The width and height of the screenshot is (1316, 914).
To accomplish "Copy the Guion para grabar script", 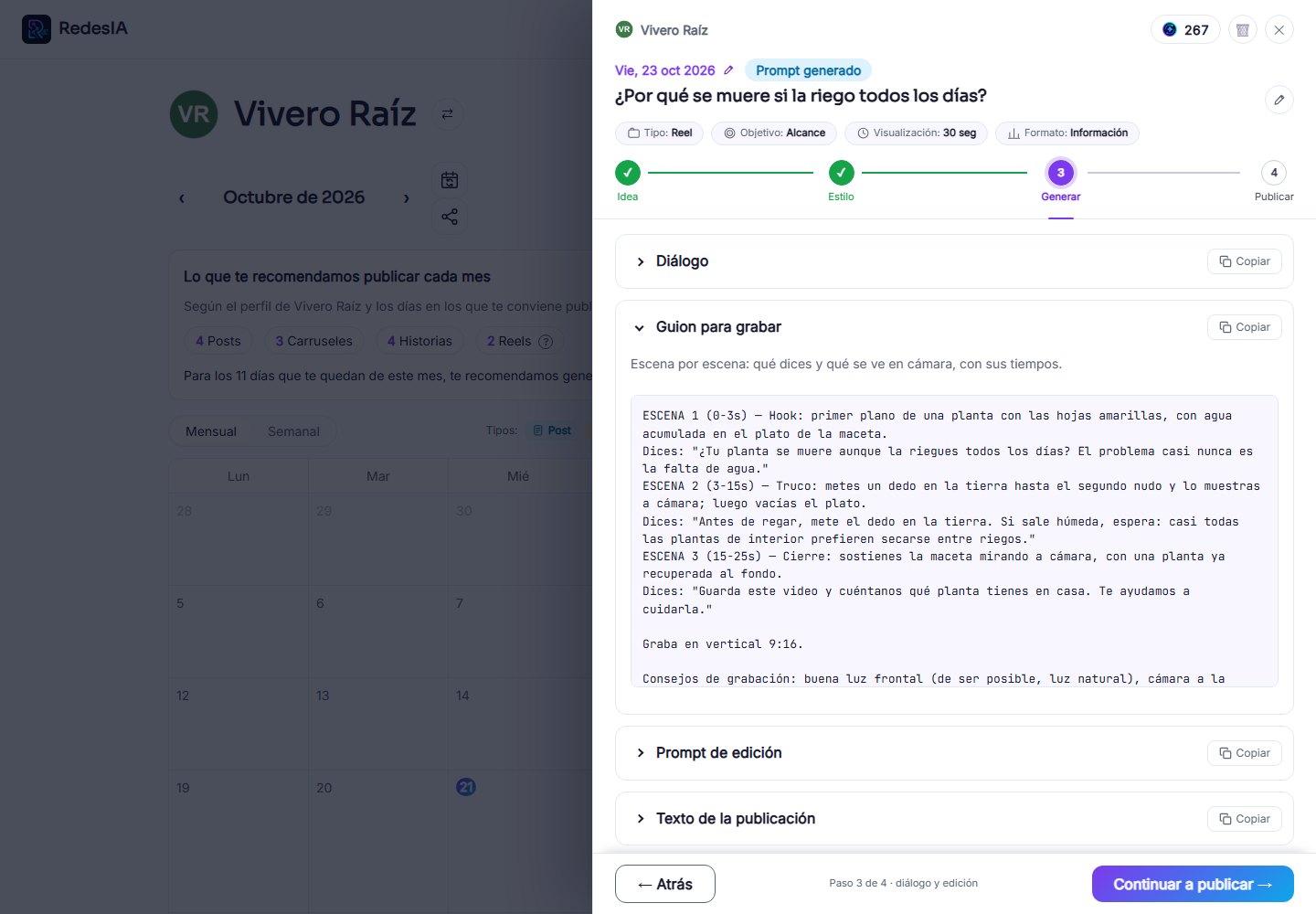I will pos(1245,327).
